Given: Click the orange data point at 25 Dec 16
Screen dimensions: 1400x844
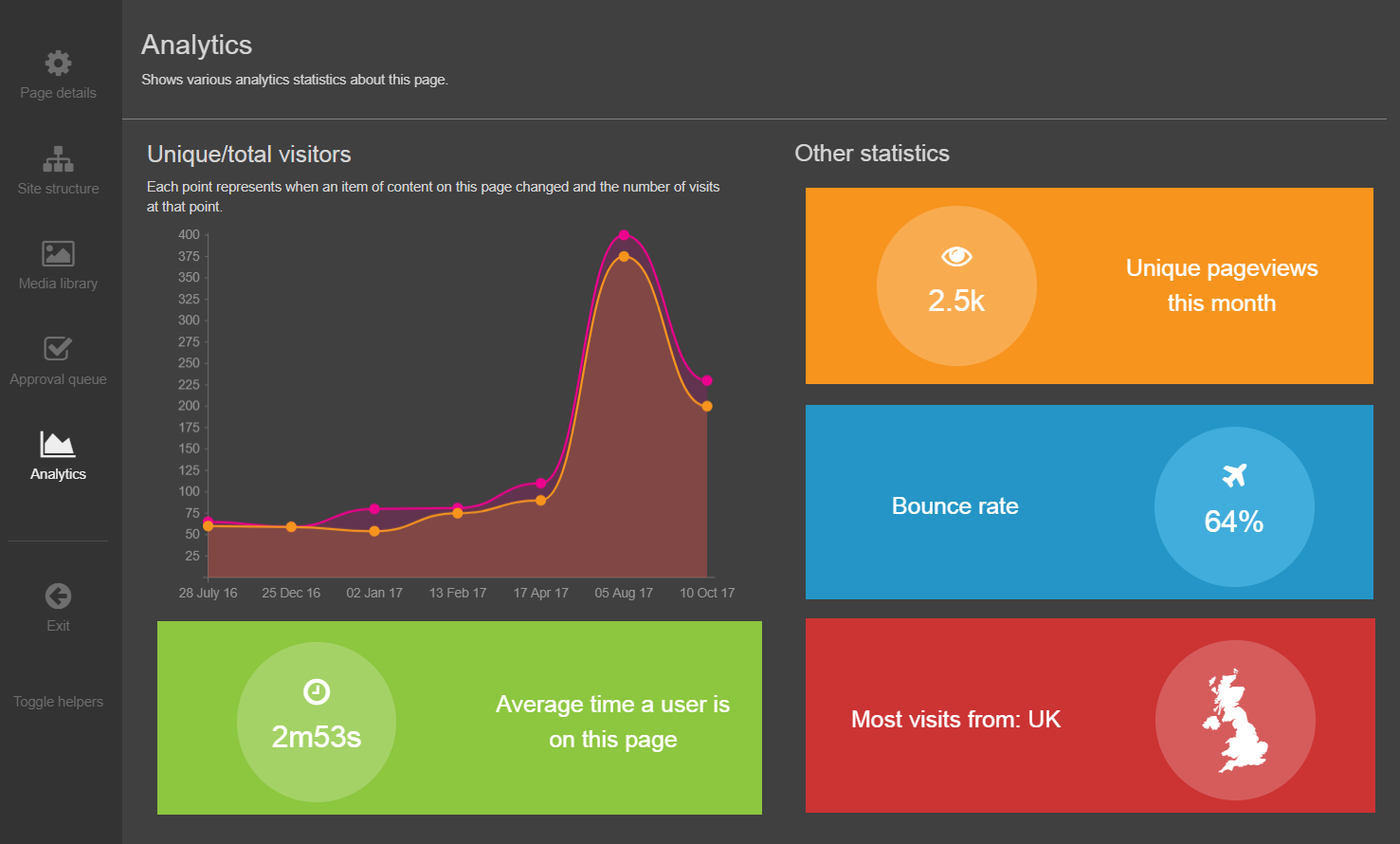Looking at the screenshot, I should click(291, 527).
